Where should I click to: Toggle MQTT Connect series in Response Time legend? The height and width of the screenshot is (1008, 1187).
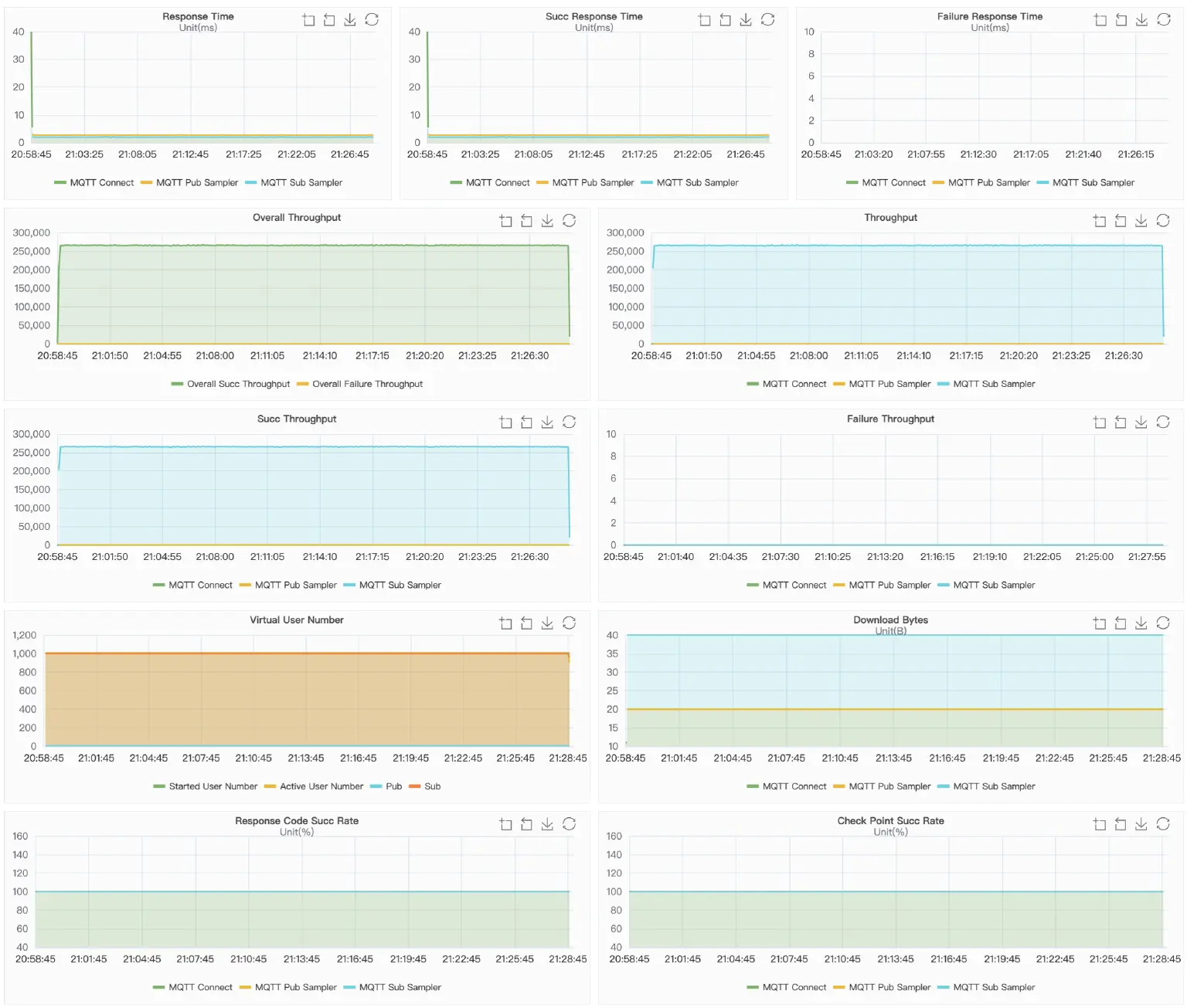tap(101, 183)
